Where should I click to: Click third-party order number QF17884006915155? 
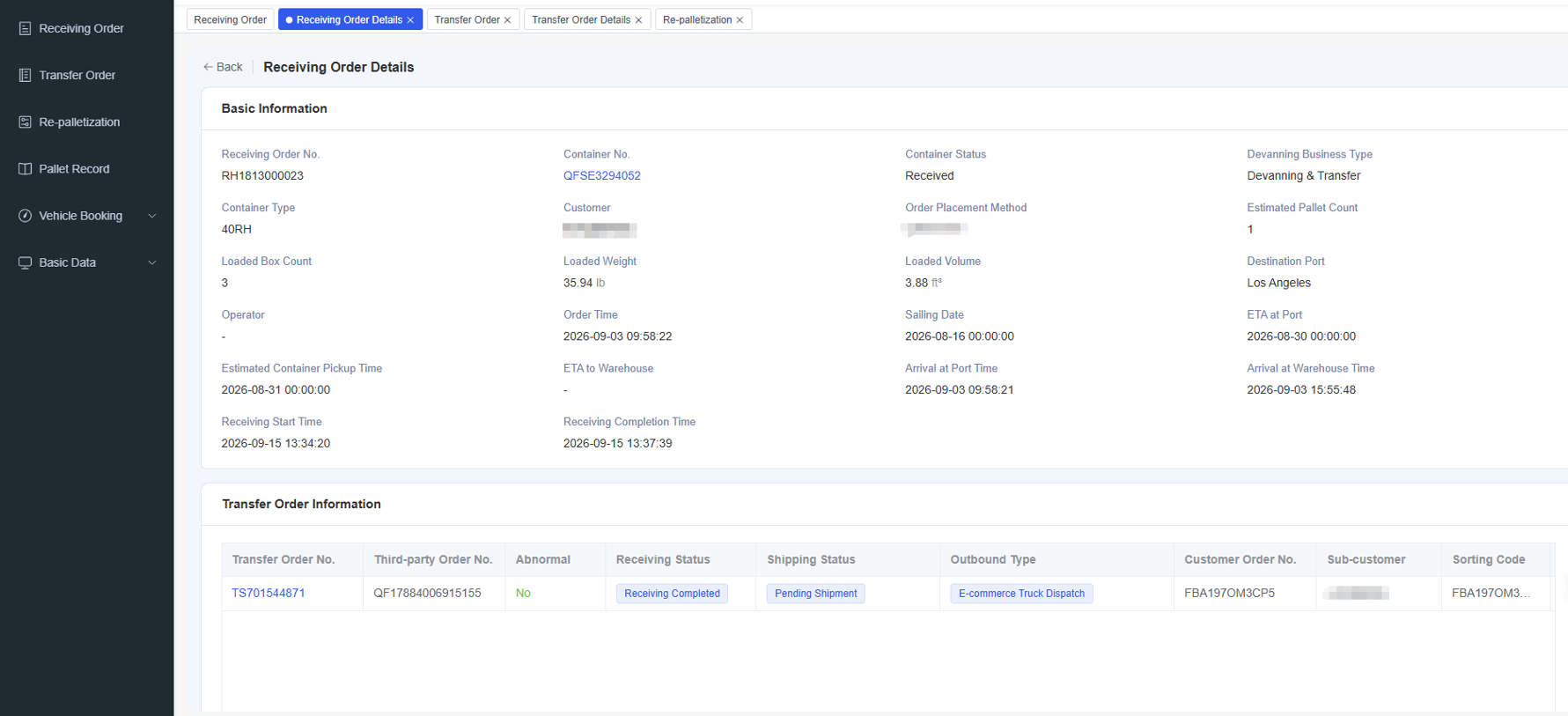tap(427, 593)
